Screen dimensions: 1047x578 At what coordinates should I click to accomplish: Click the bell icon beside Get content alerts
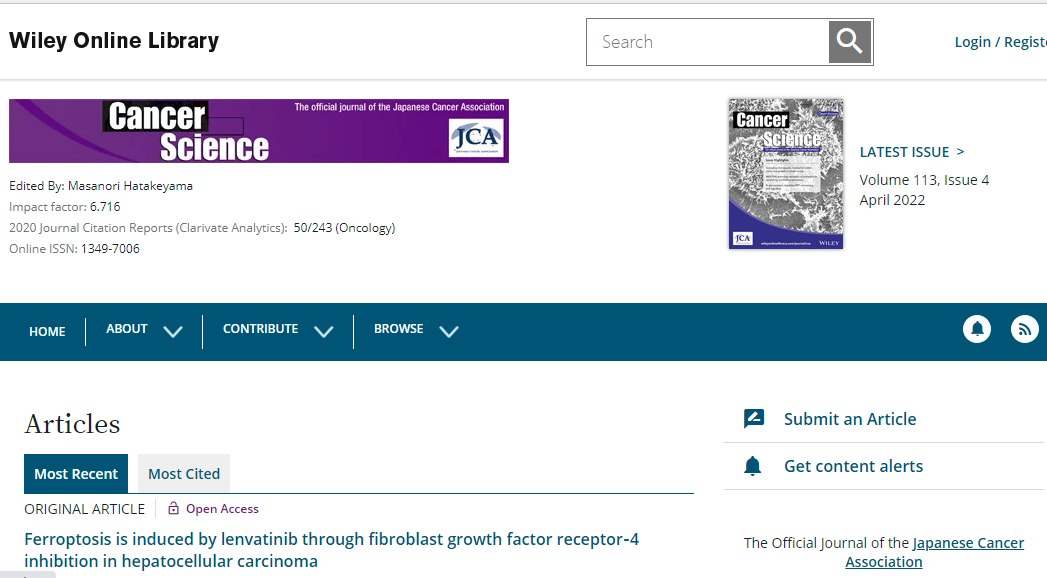(753, 466)
